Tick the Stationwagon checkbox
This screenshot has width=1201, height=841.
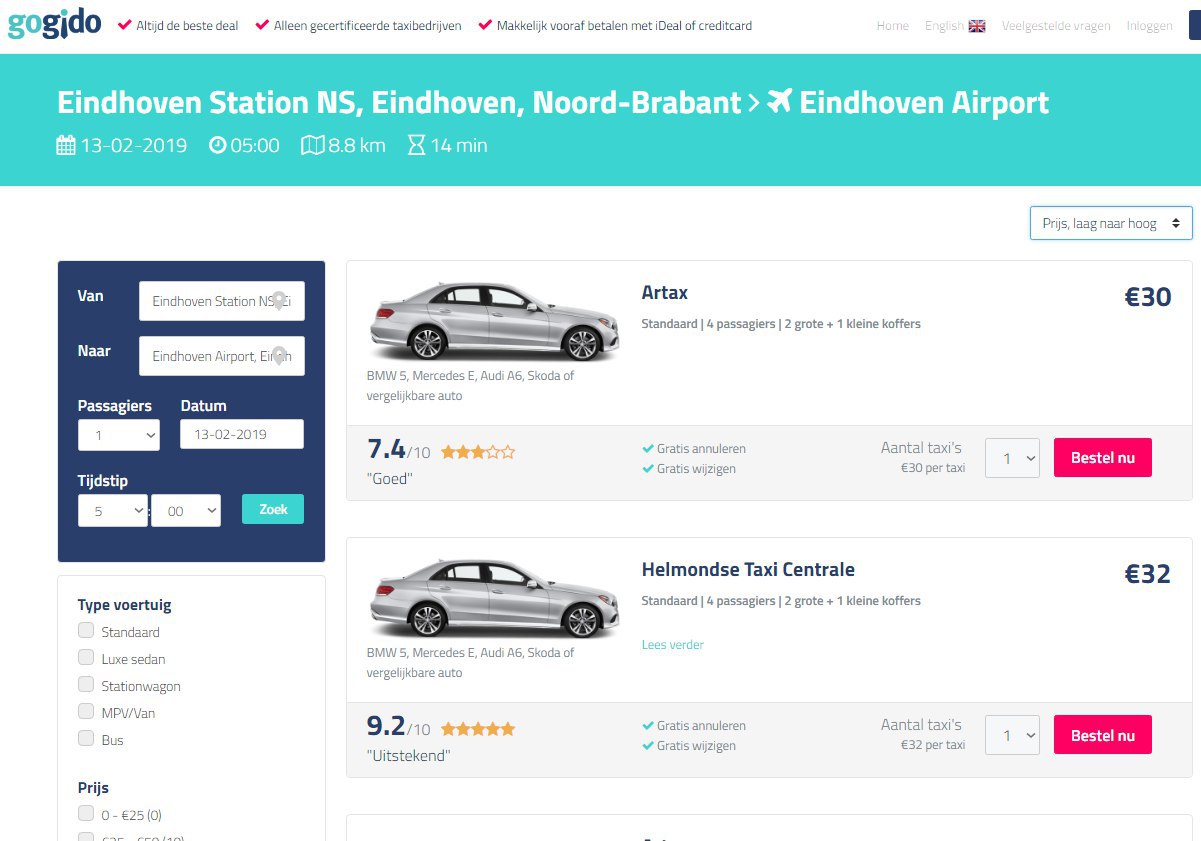click(x=86, y=685)
